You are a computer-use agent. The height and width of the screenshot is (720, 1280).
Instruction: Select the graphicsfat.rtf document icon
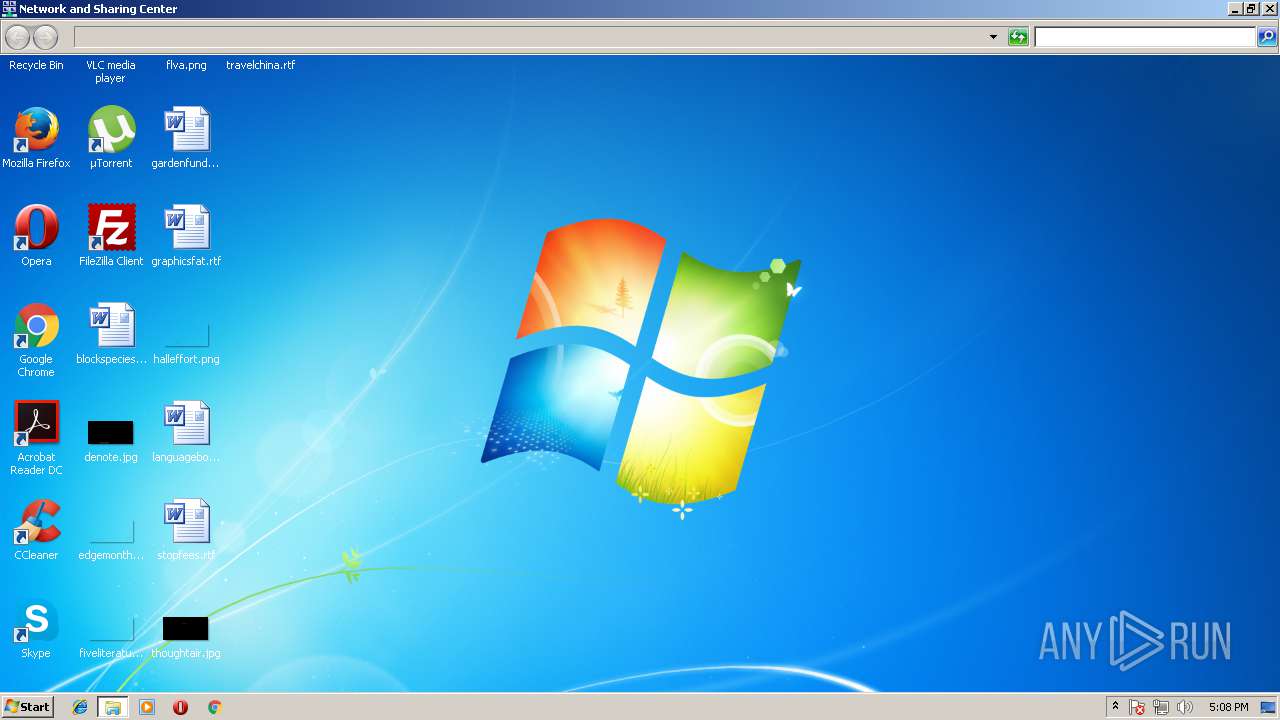click(x=186, y=228)
